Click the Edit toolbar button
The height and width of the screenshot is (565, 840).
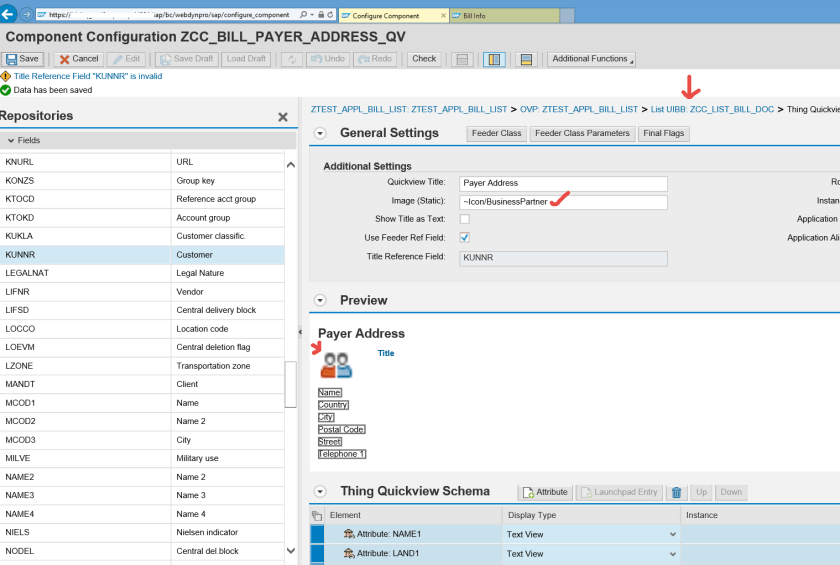126,59
